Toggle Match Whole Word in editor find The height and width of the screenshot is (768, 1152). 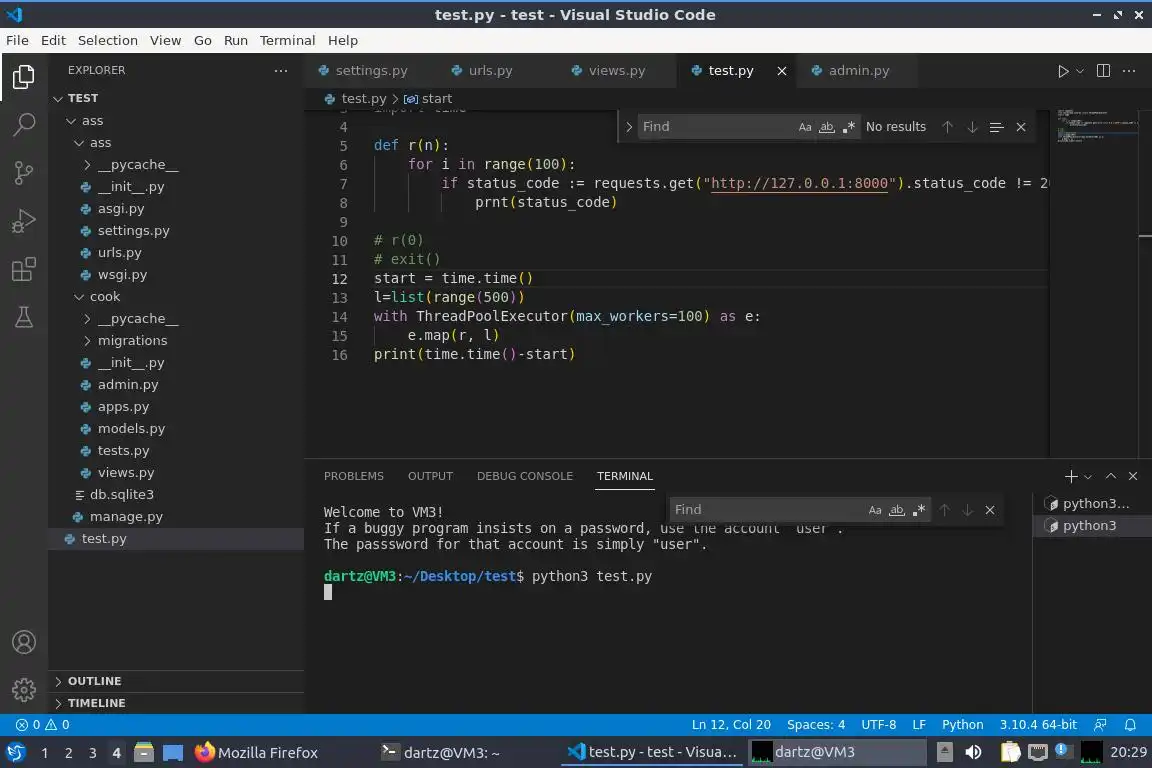[827, 126]
